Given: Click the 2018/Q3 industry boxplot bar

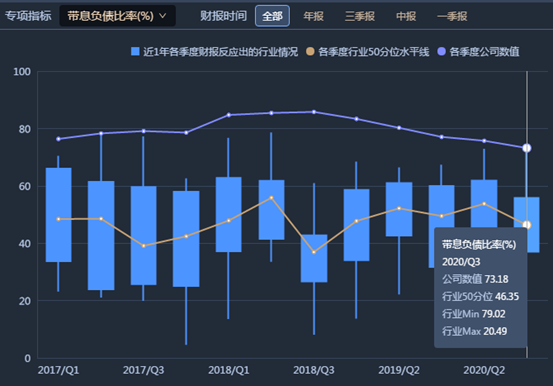Looking at the screenshot, I should [314, 258].
